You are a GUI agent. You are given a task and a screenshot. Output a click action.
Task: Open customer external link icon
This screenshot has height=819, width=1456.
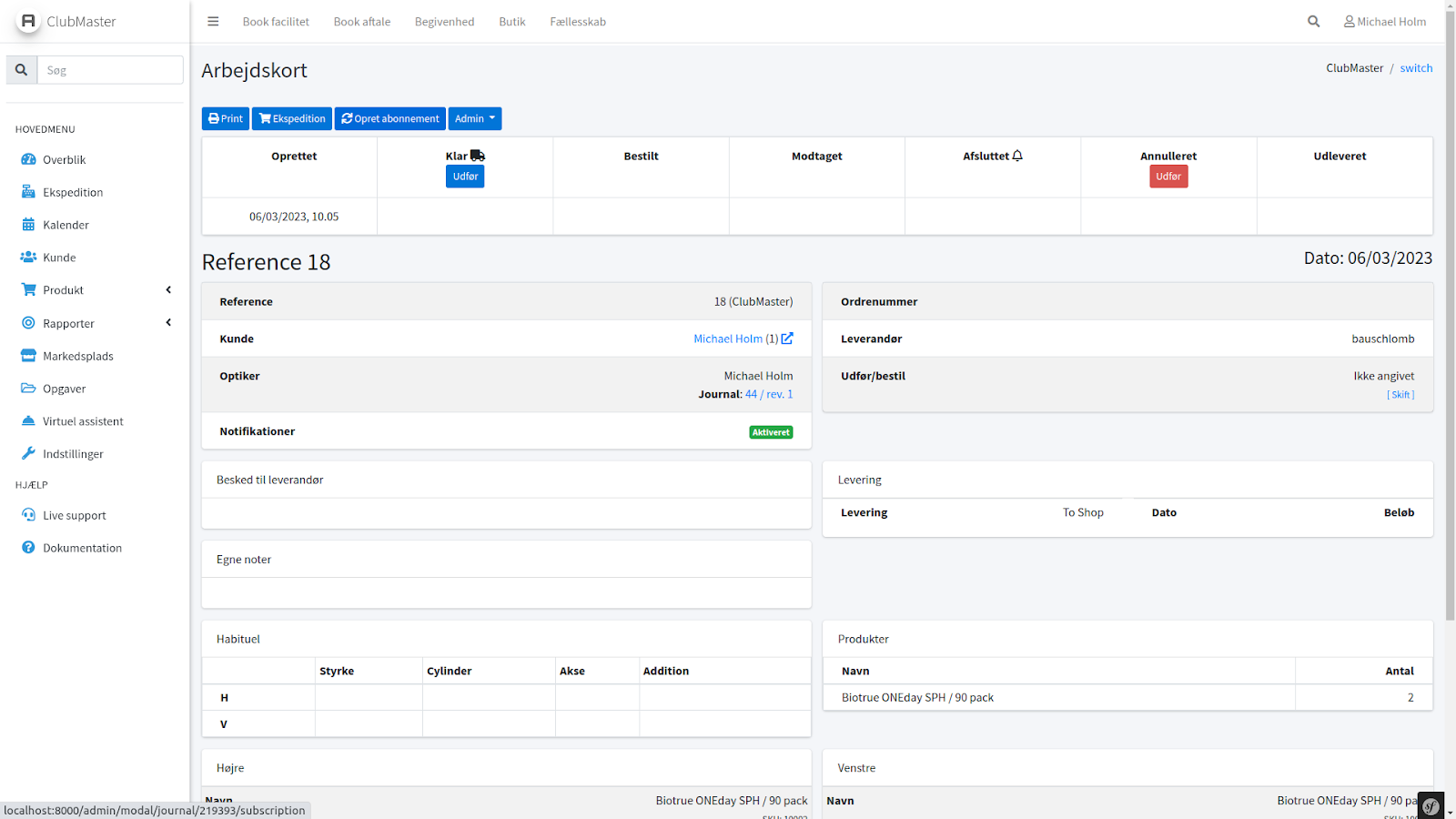coord(787,339)
